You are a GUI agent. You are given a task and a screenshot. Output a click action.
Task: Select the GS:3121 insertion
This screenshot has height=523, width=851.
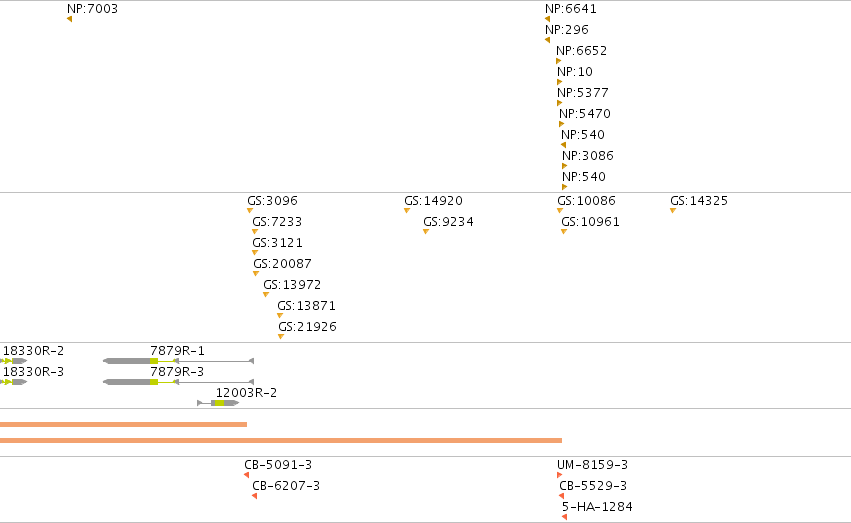[277, 243]
